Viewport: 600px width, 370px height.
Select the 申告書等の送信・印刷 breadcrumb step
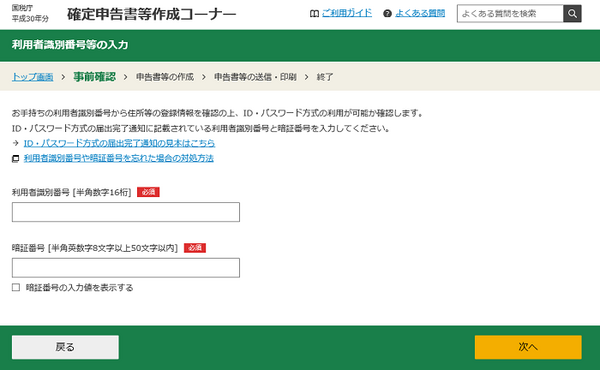click(x=255, y=77)
